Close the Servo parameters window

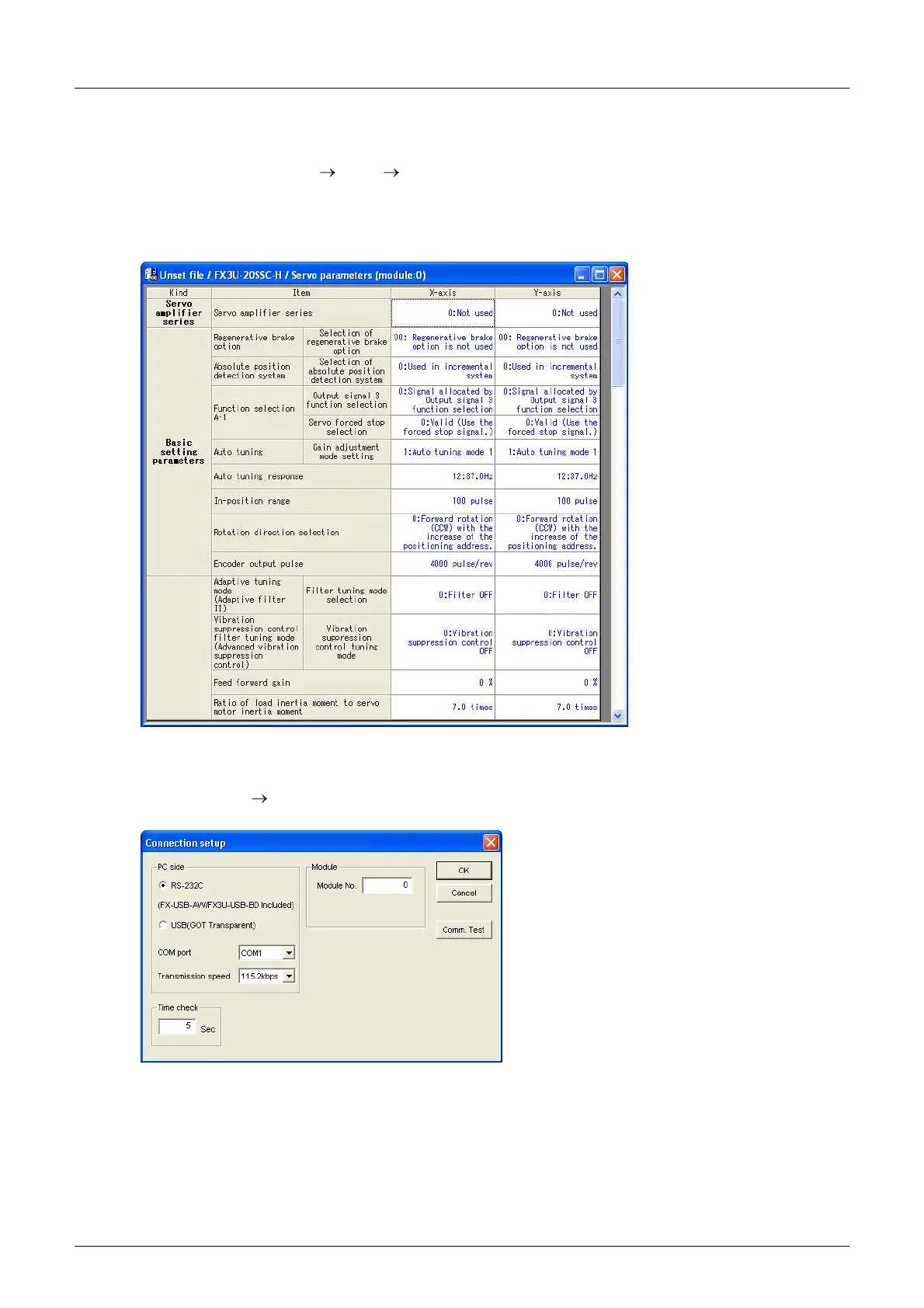coord(617,274)
